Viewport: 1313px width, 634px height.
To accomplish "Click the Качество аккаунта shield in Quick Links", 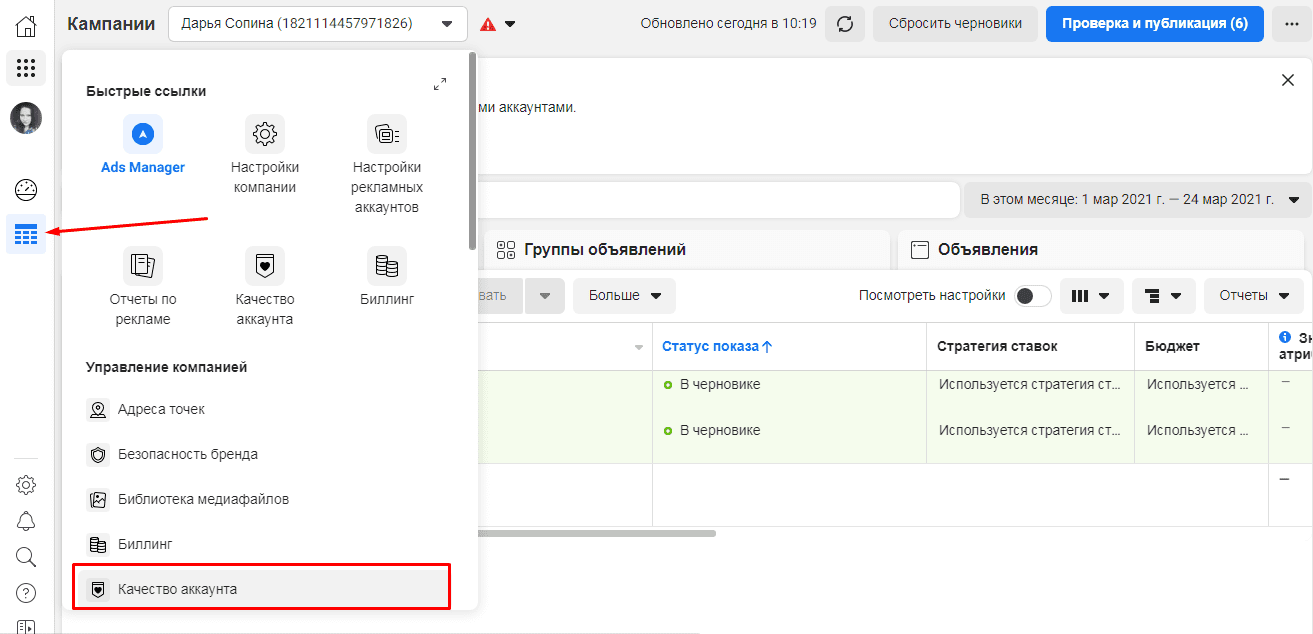I will [x=264, y=265].
